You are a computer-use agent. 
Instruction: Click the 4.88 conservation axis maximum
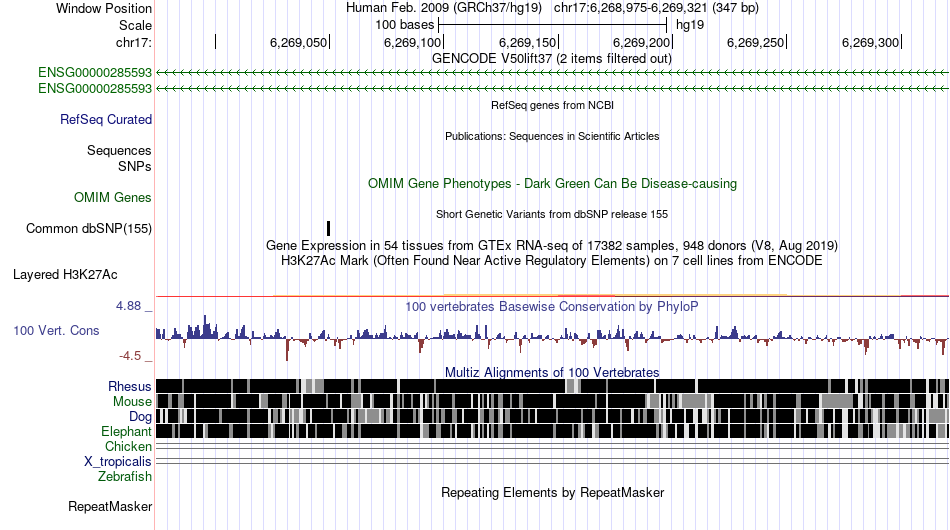128,306
